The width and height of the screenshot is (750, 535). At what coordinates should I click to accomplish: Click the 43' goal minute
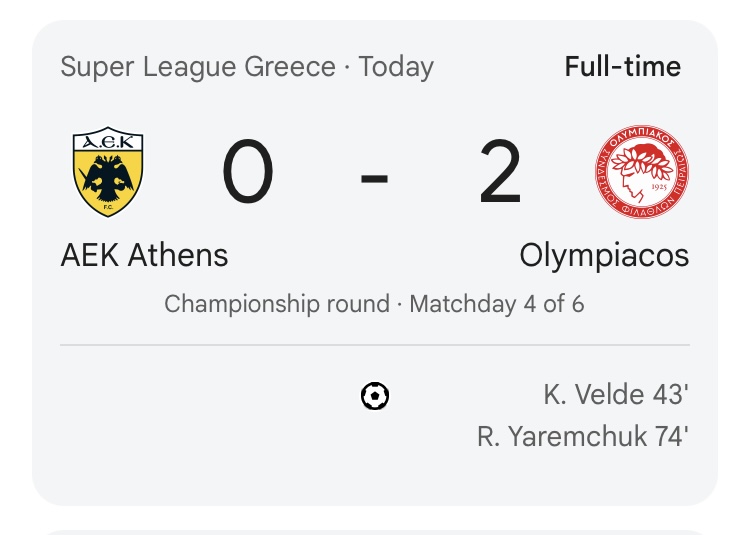click(670, 395)
